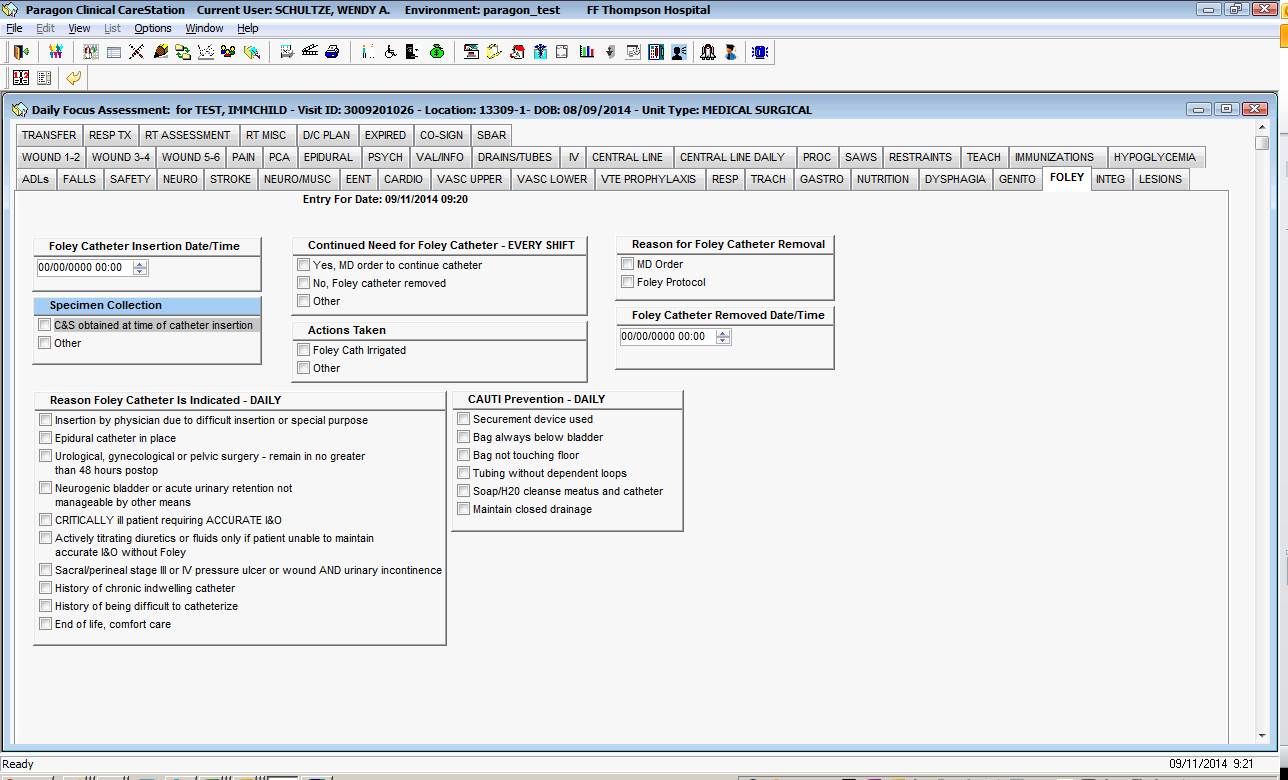Image resolution: width=1288 pixels, height=780 pixels.
Task: Open the LESIONS tab
Action: 1160,179
